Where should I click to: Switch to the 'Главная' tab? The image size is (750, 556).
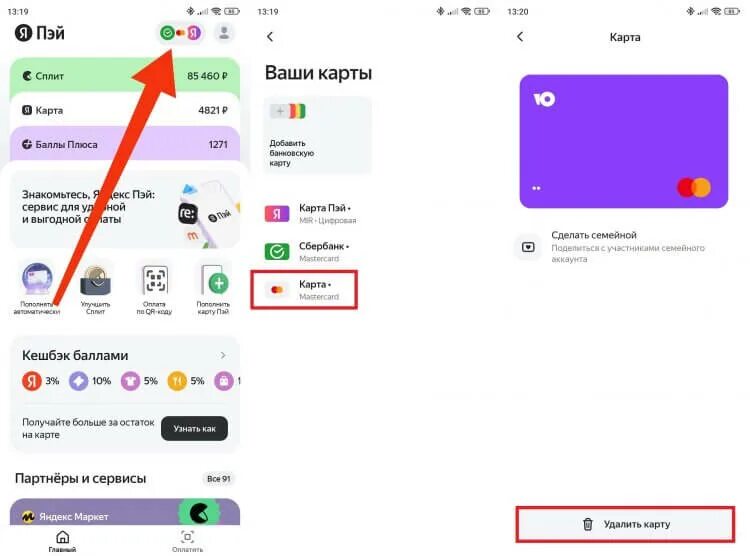[63, 541]
